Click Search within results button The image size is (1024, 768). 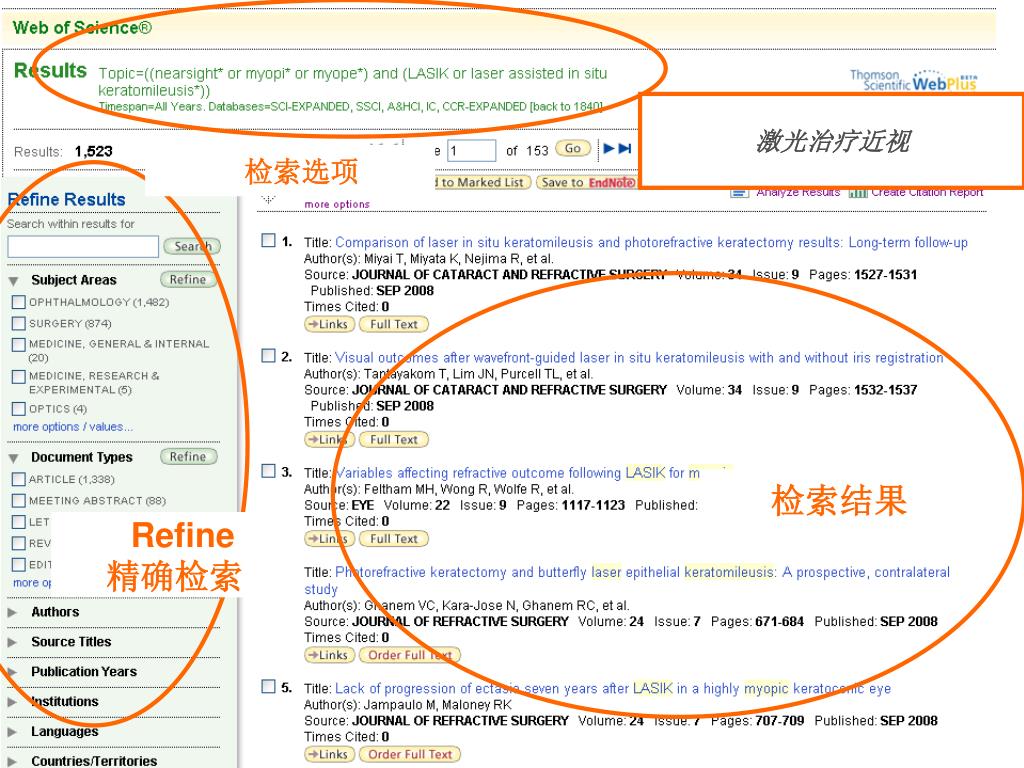pos(192,246)
